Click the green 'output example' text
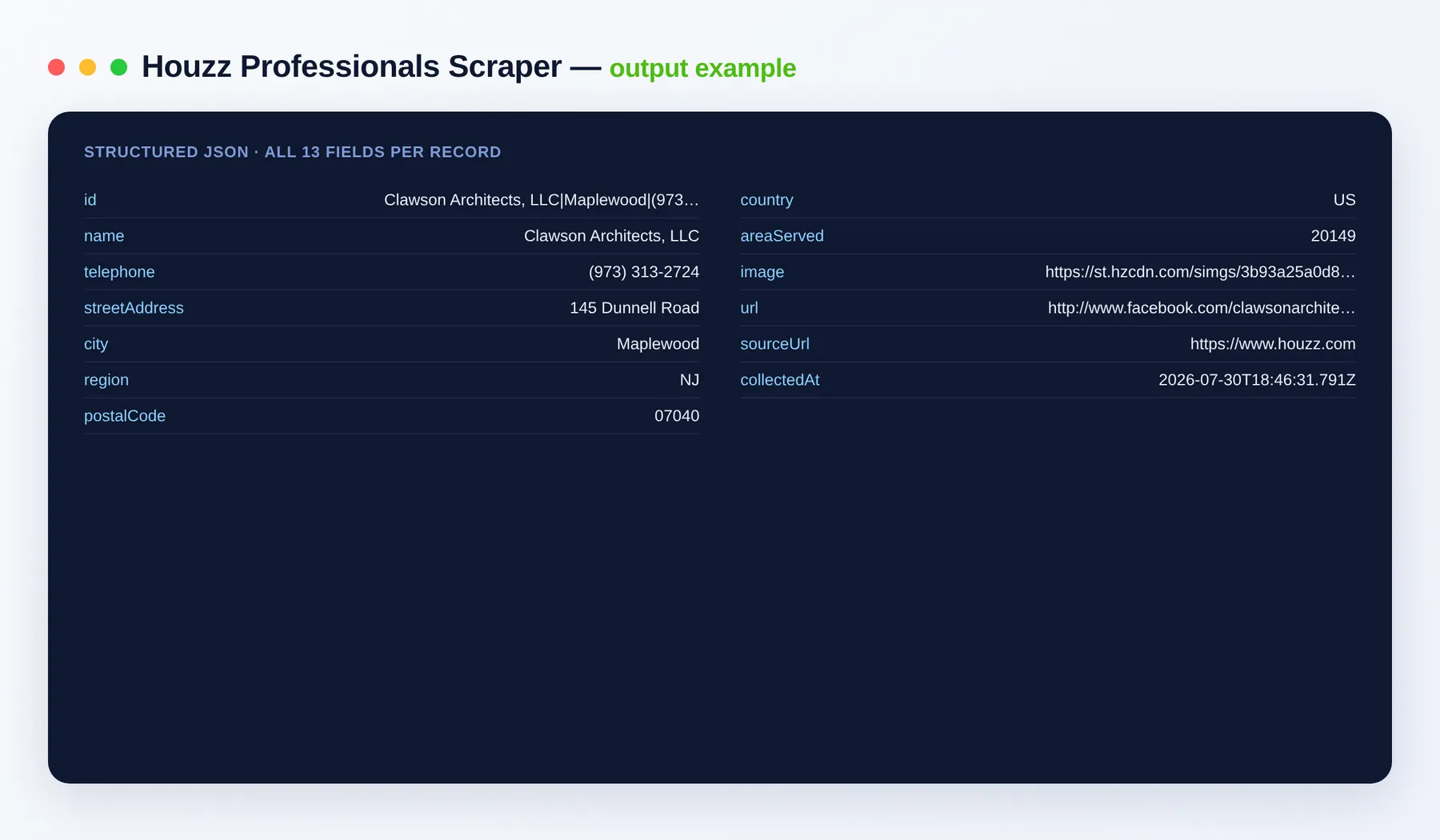This screenshot has width=1440, height=840. (x=702, y=69)
